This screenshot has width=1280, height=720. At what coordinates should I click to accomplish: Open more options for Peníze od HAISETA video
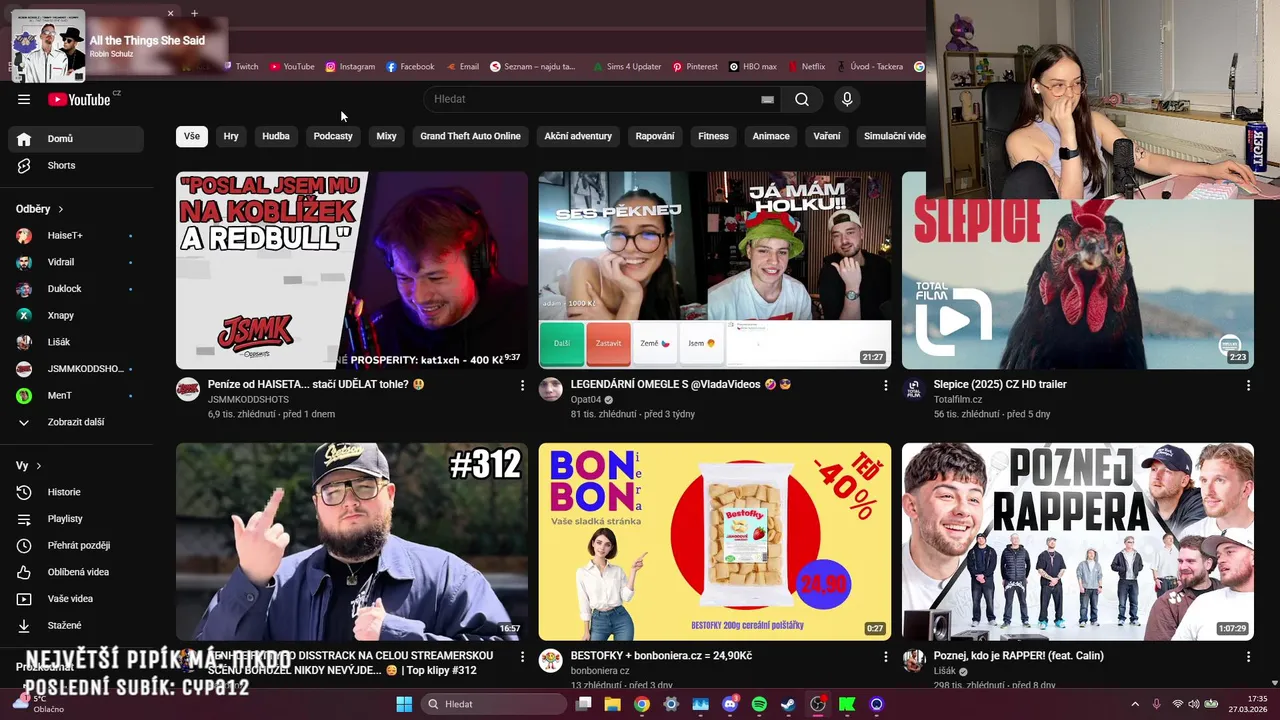point(522,385)
